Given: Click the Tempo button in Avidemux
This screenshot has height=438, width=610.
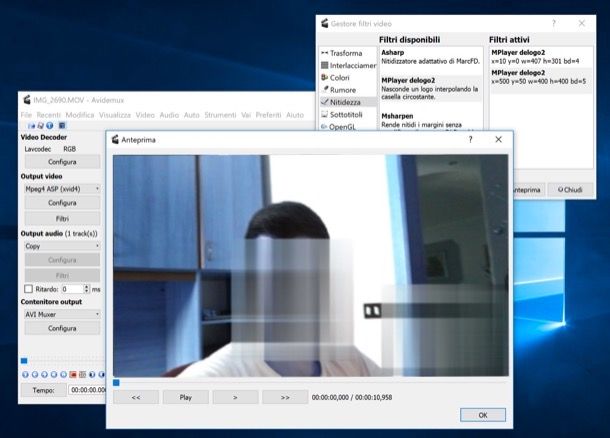Looking at the screenshot, I should pyautogui.click(x=44, y=390).
